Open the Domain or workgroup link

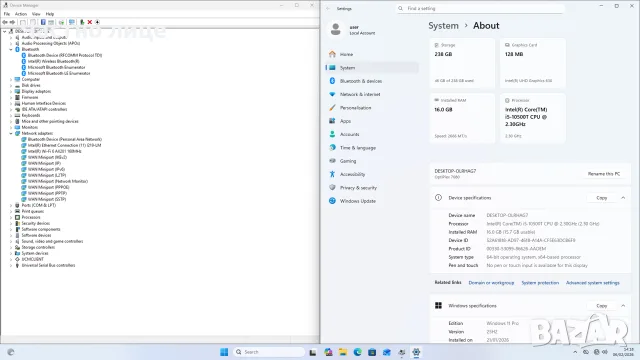click(x=491, y=282)
